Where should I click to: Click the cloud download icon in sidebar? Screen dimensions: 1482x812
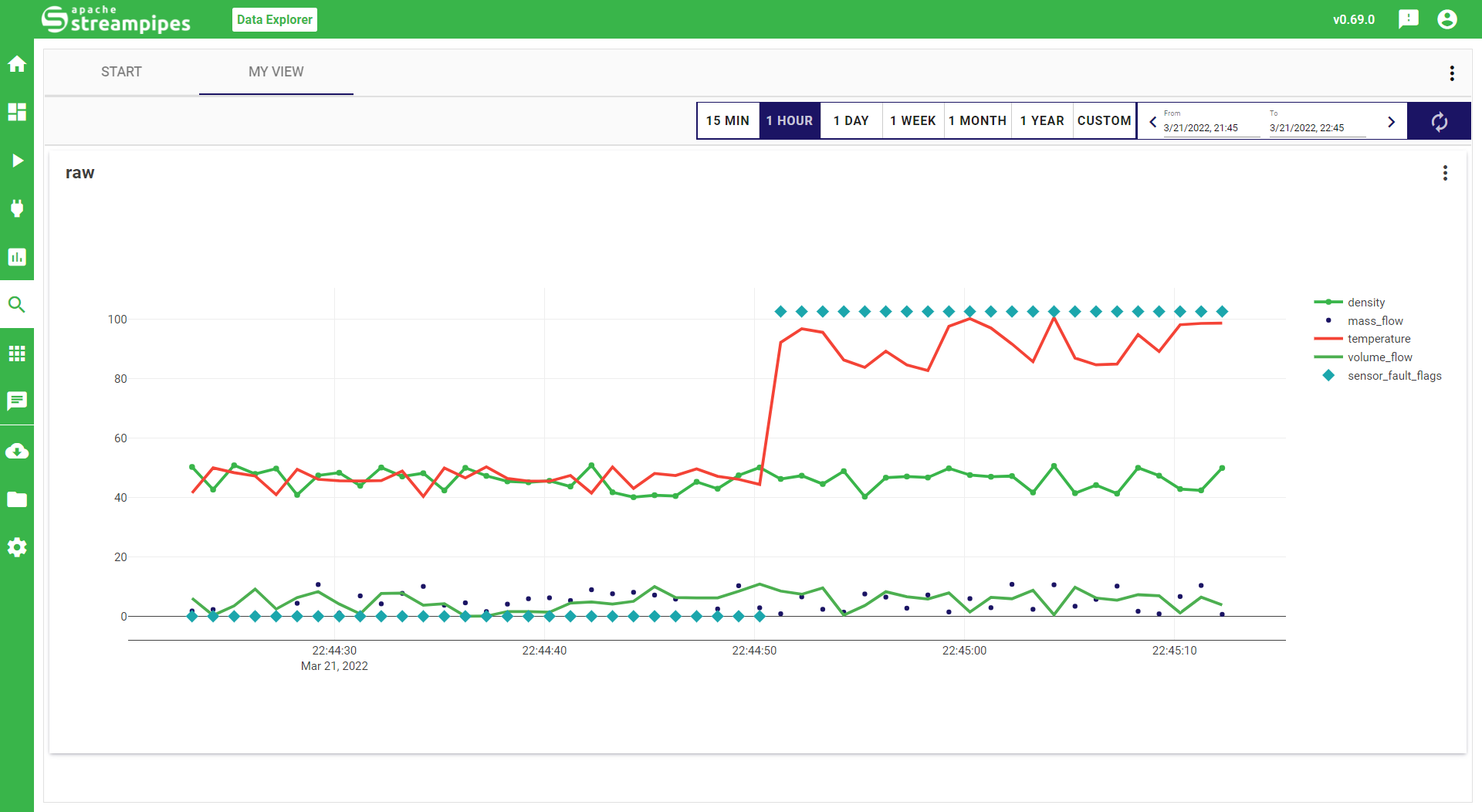[17, 451]
